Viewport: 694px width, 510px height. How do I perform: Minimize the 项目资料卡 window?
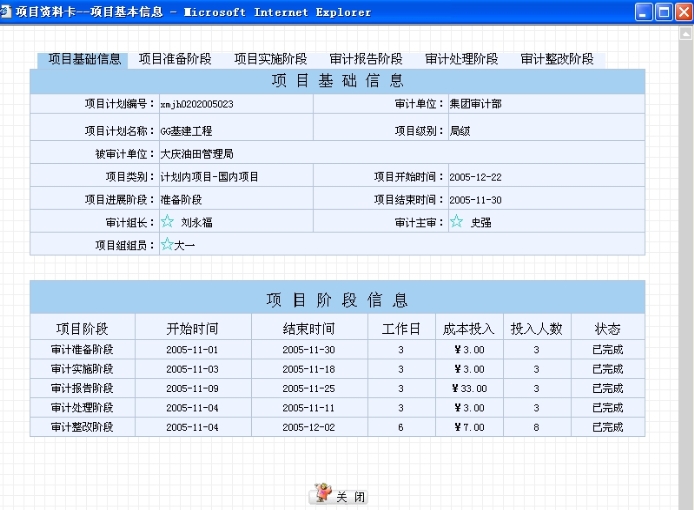(643, 12)
